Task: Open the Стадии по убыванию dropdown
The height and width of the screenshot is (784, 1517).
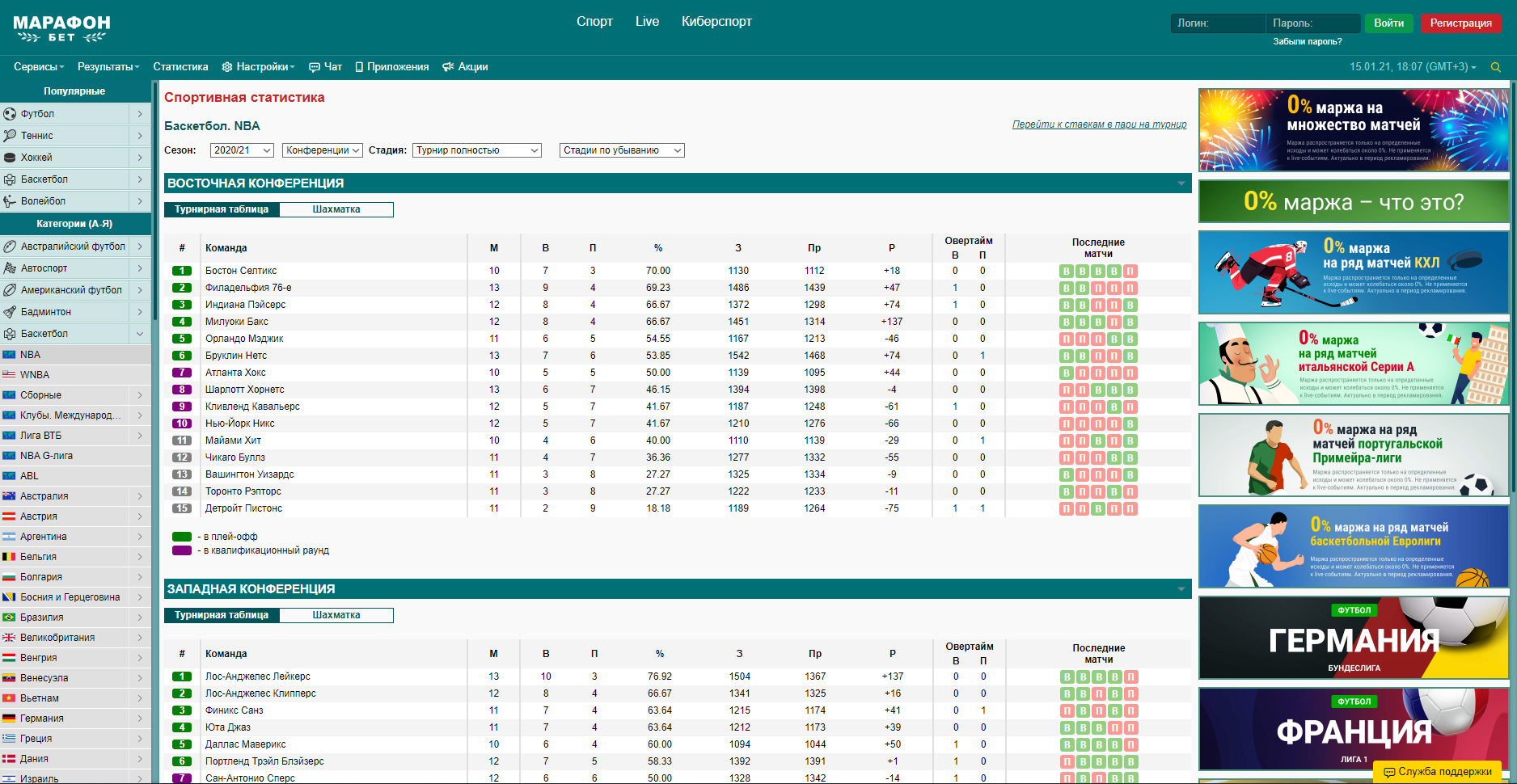Action: 622,150
